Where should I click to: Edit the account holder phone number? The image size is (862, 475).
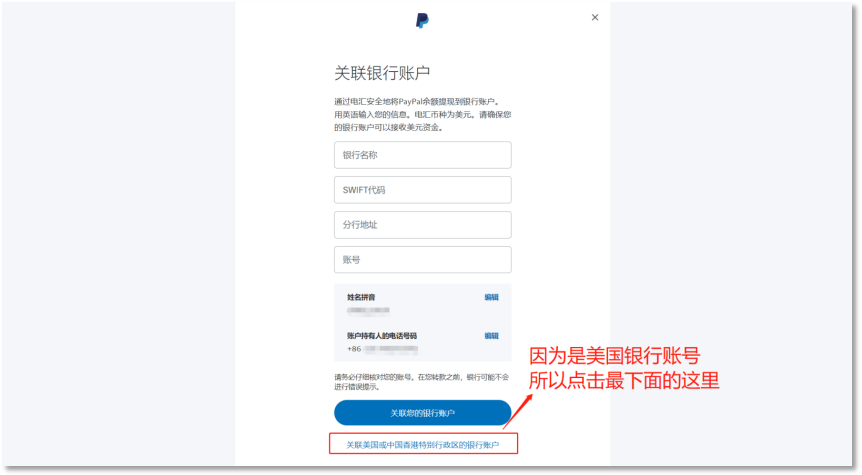[x=491, y=336]
